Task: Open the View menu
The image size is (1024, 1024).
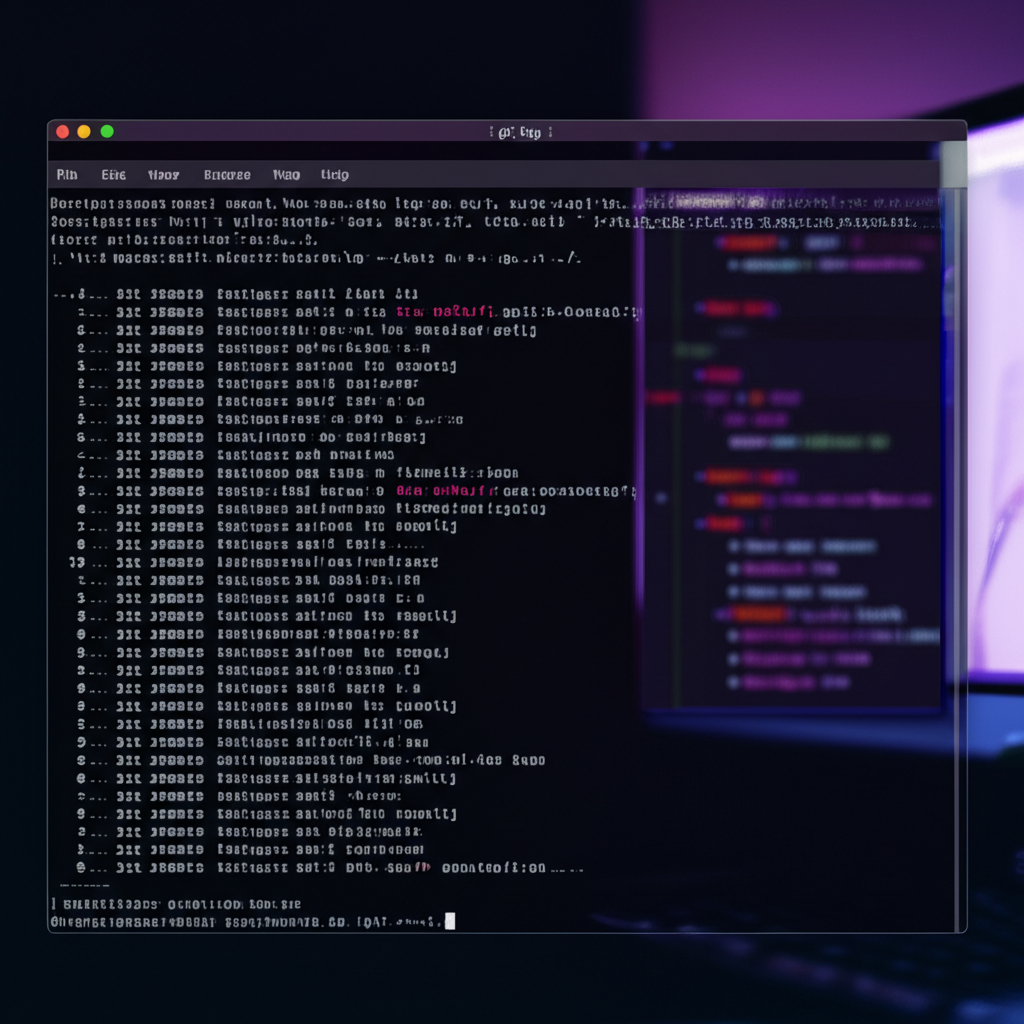Action: (x=163, y=175)
